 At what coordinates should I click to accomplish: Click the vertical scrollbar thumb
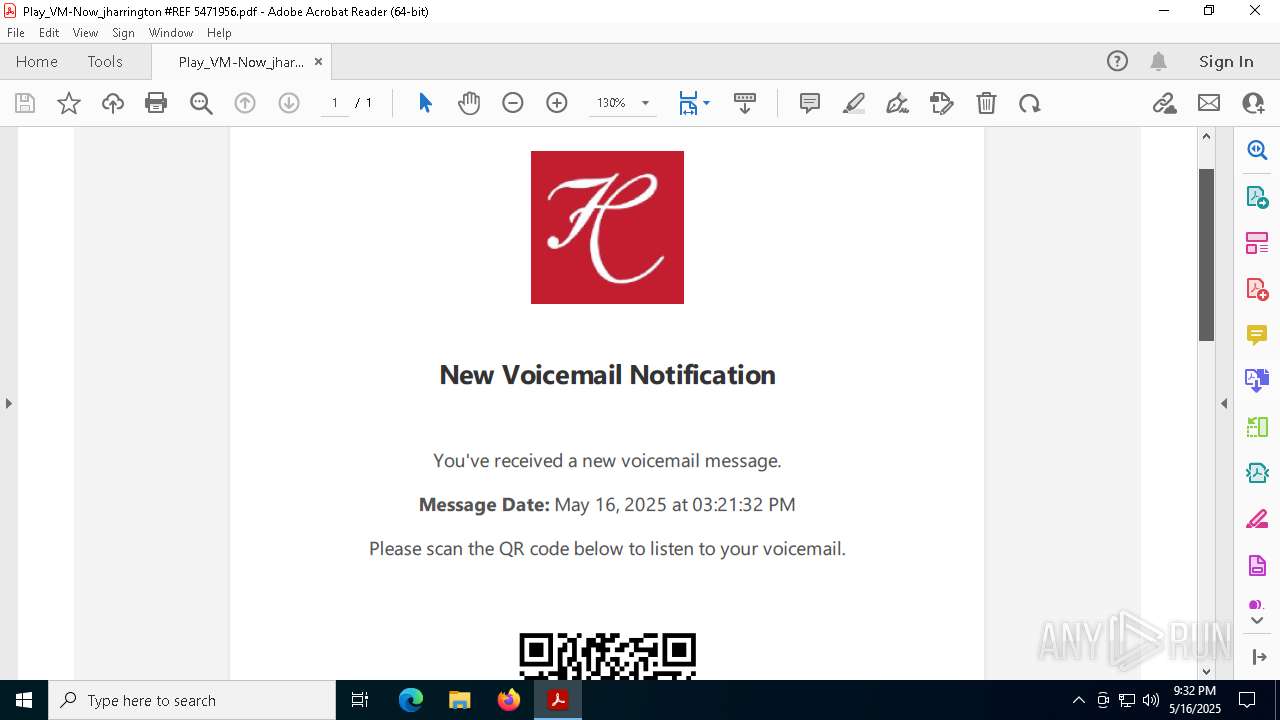1206,254
